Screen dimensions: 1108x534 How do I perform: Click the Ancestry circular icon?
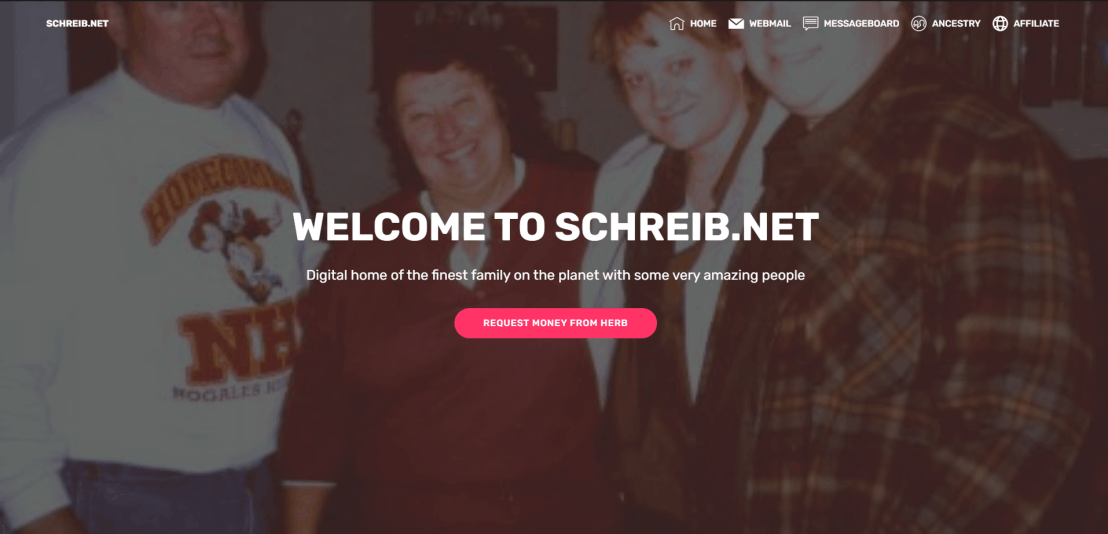[x=919, y=23]
